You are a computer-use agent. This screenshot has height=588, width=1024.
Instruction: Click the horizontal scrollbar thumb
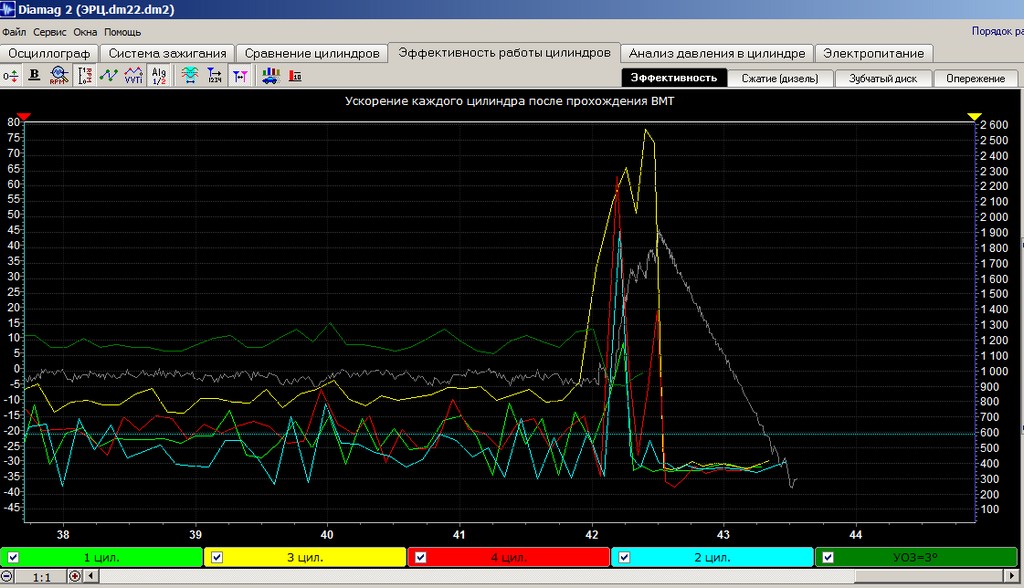click(x=929, y=576)
